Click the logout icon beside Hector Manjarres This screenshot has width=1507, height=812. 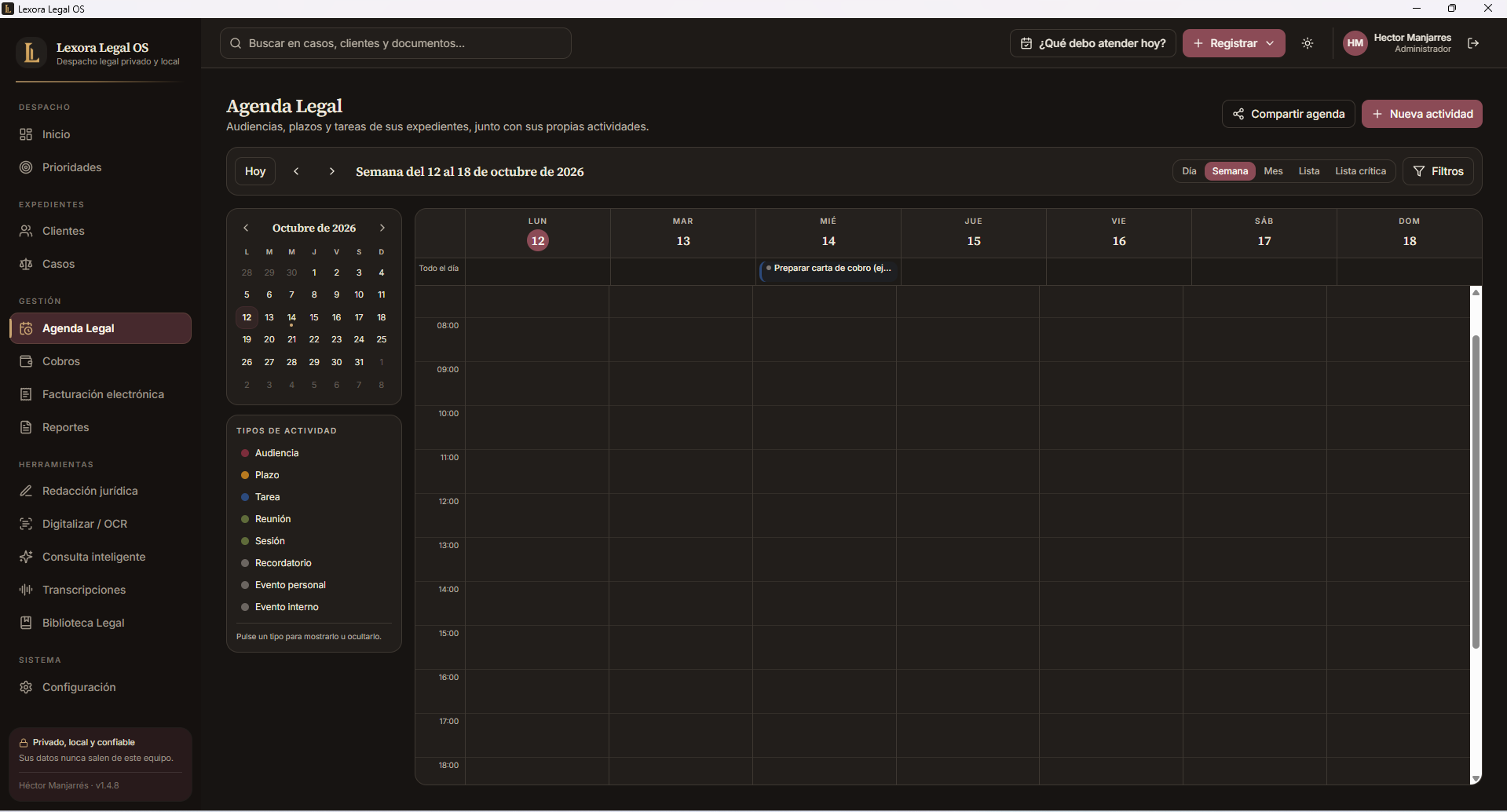(1473, 43)
